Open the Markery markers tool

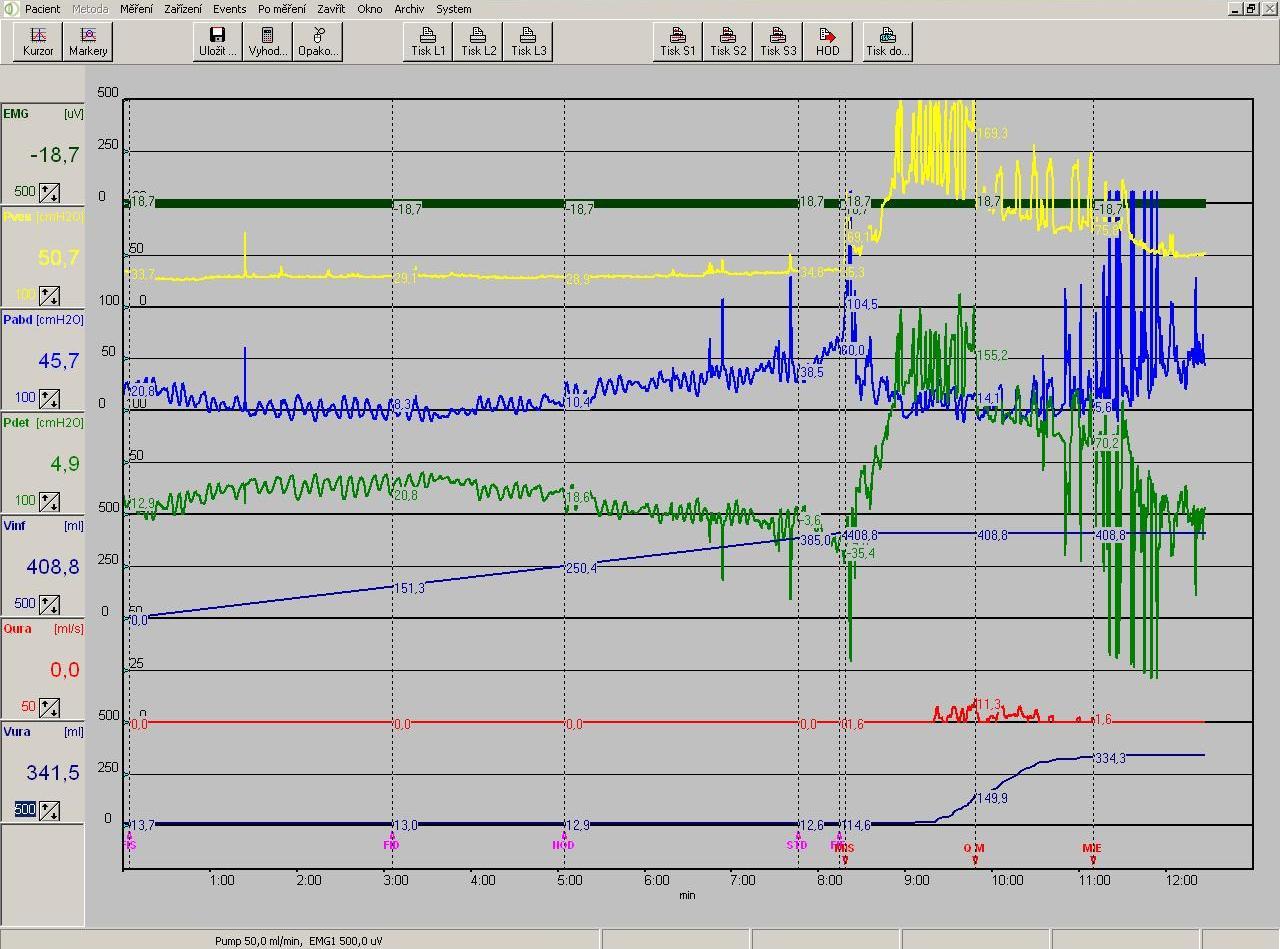tap(88, 42)
